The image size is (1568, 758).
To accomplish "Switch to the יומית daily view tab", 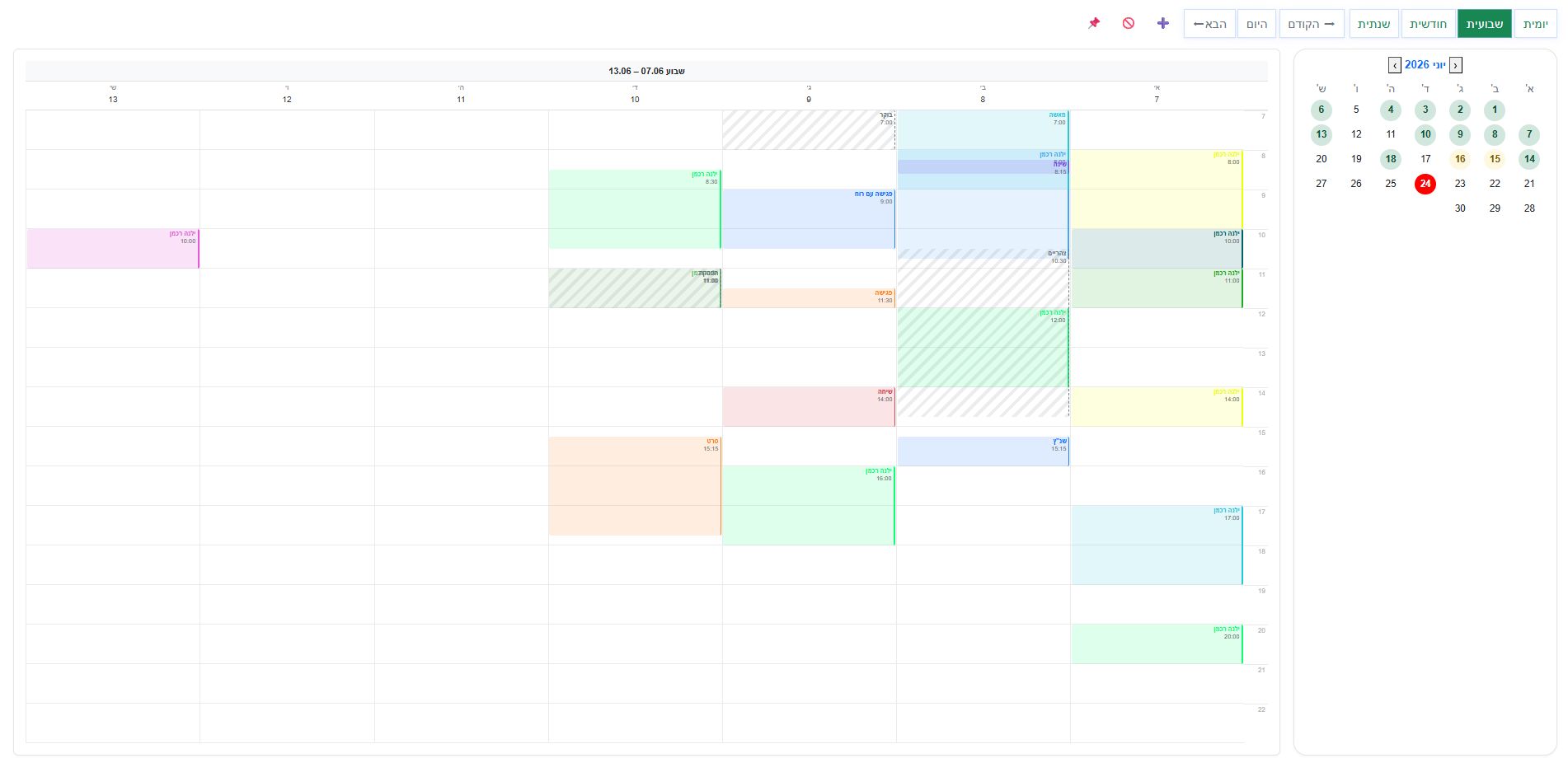I will pyautogui.click(x=1535, y=24).
